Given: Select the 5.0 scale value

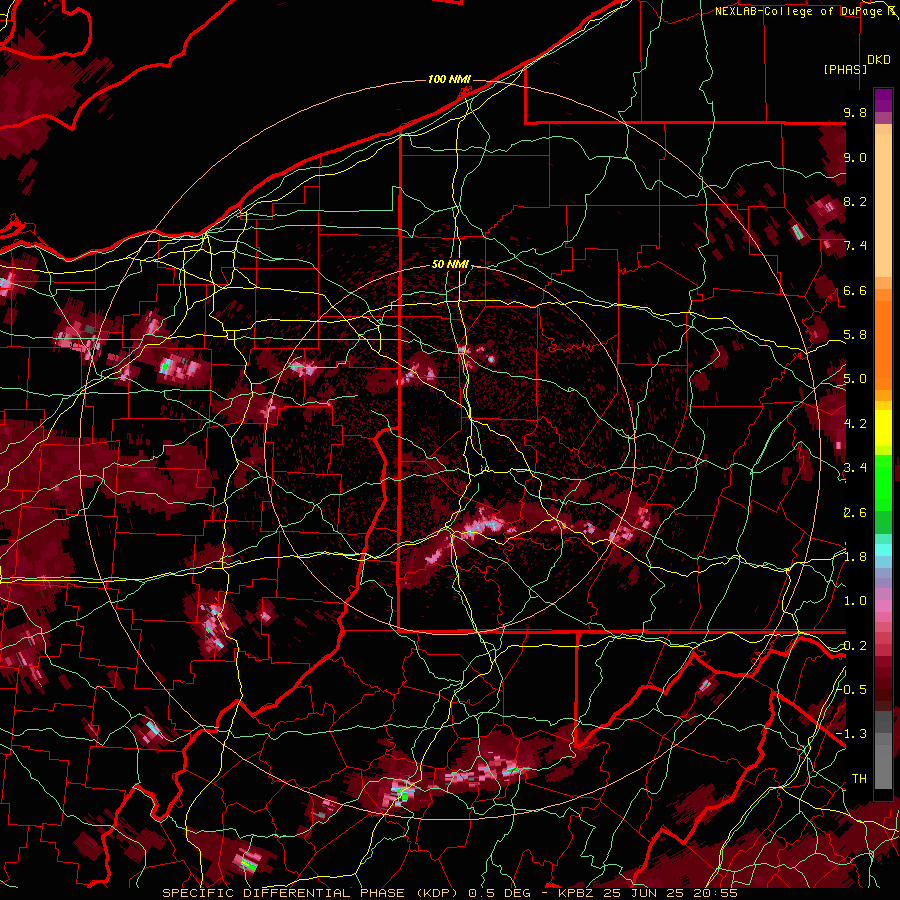Looking at the screenshot, I should pos(855,379).
